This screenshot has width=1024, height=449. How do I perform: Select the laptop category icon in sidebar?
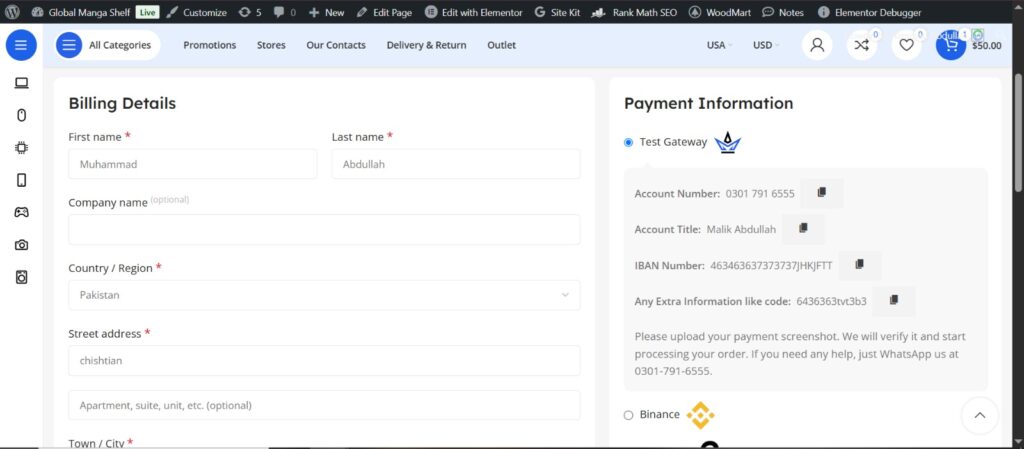point(22,83)
